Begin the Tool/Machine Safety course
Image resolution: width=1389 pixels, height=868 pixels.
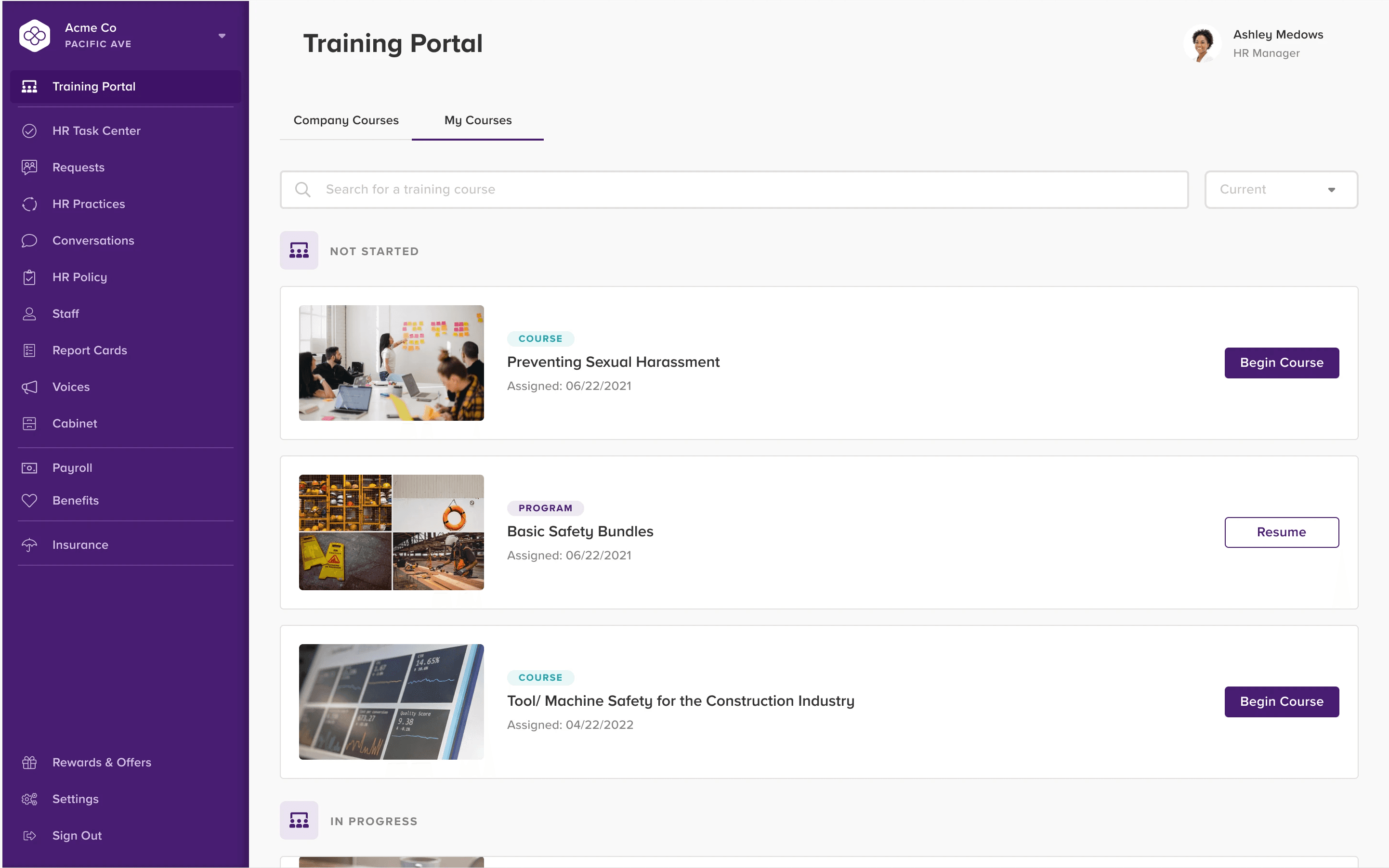pyautogui.click(x=1281, y=701)
